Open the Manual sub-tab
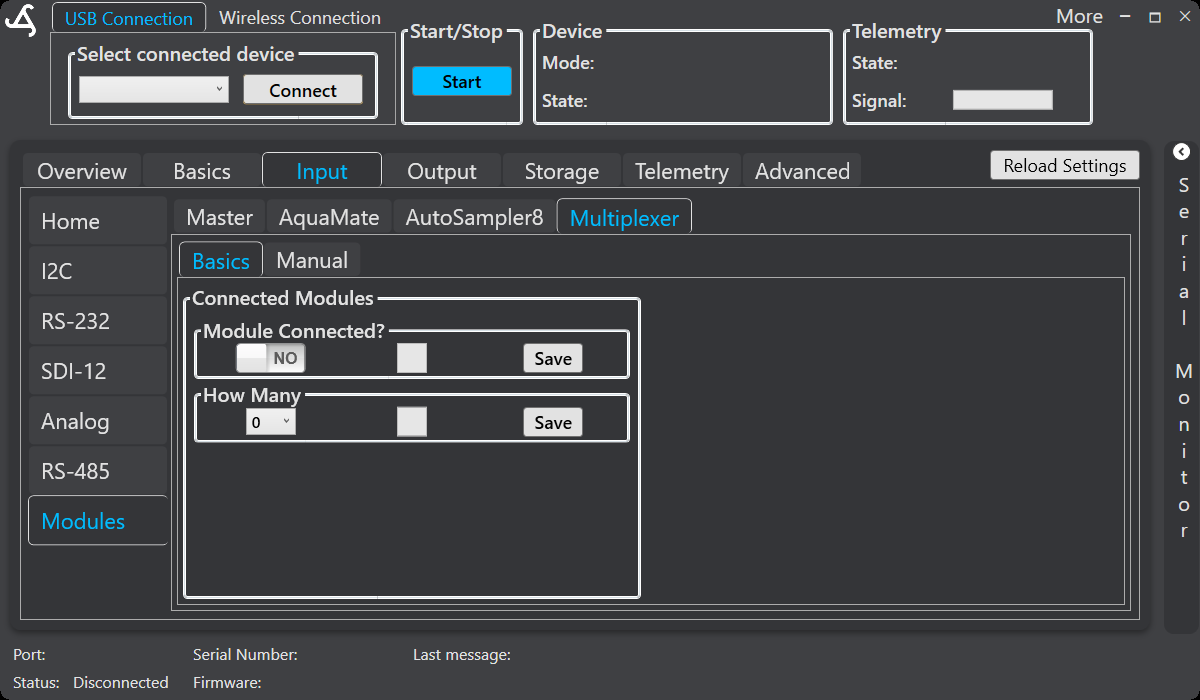This screenshot has width=1200, height=700. click(312, 260)
